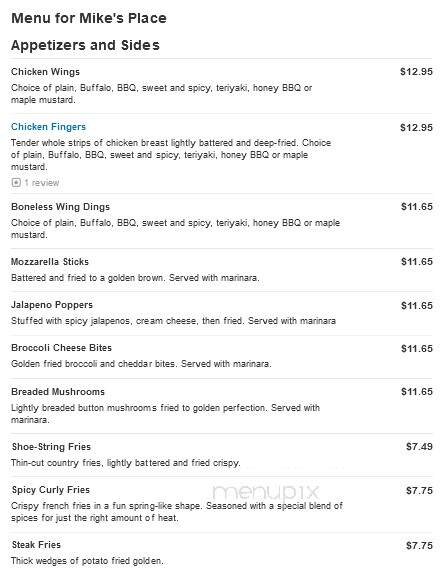Select the Shoe-String Fries item
Screen dimensions: 445x575
coord(51,447)
